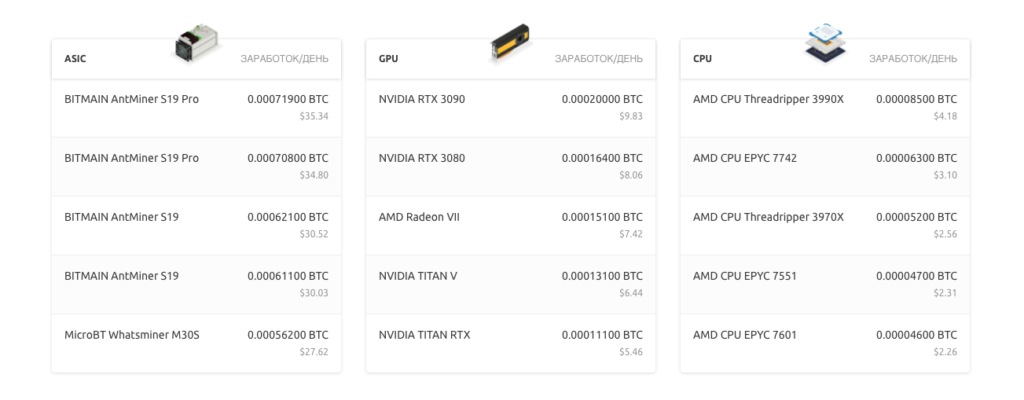Screen dimensions: 1024x400
Task: Open NVIDIA RTX 3090 entry
Action: pos(422,100)
